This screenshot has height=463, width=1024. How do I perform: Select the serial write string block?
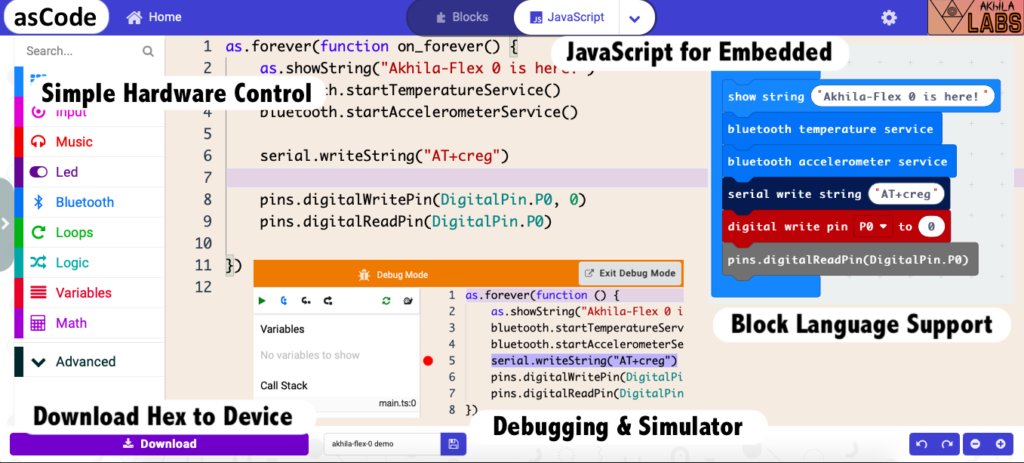coord(794,194)
